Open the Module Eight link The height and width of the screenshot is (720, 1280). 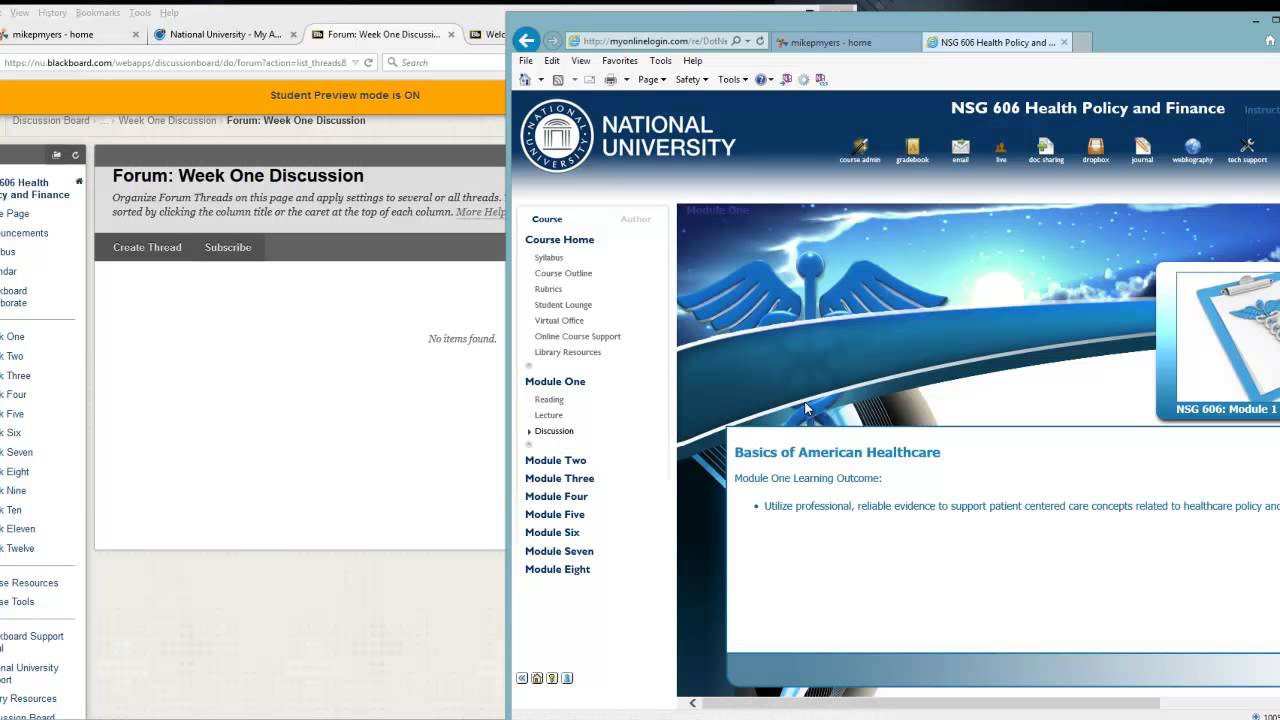[x=558, y=569]
